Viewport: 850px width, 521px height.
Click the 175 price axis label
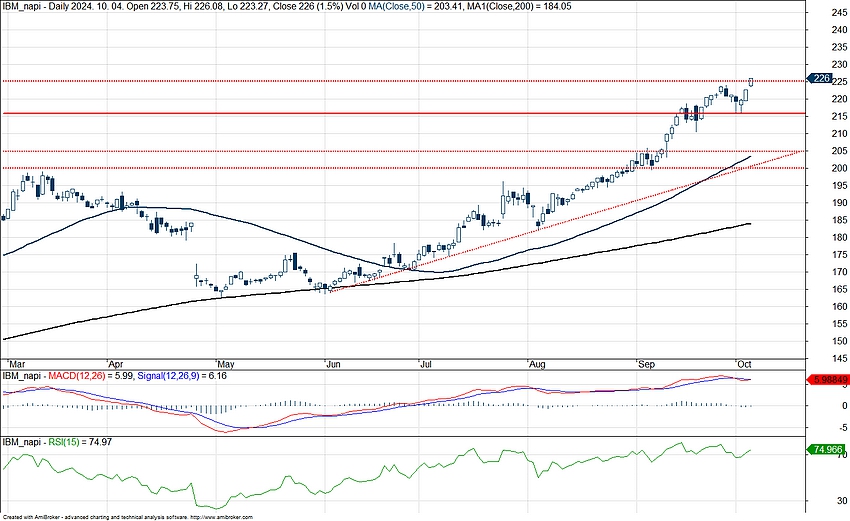tap(839, 255)
